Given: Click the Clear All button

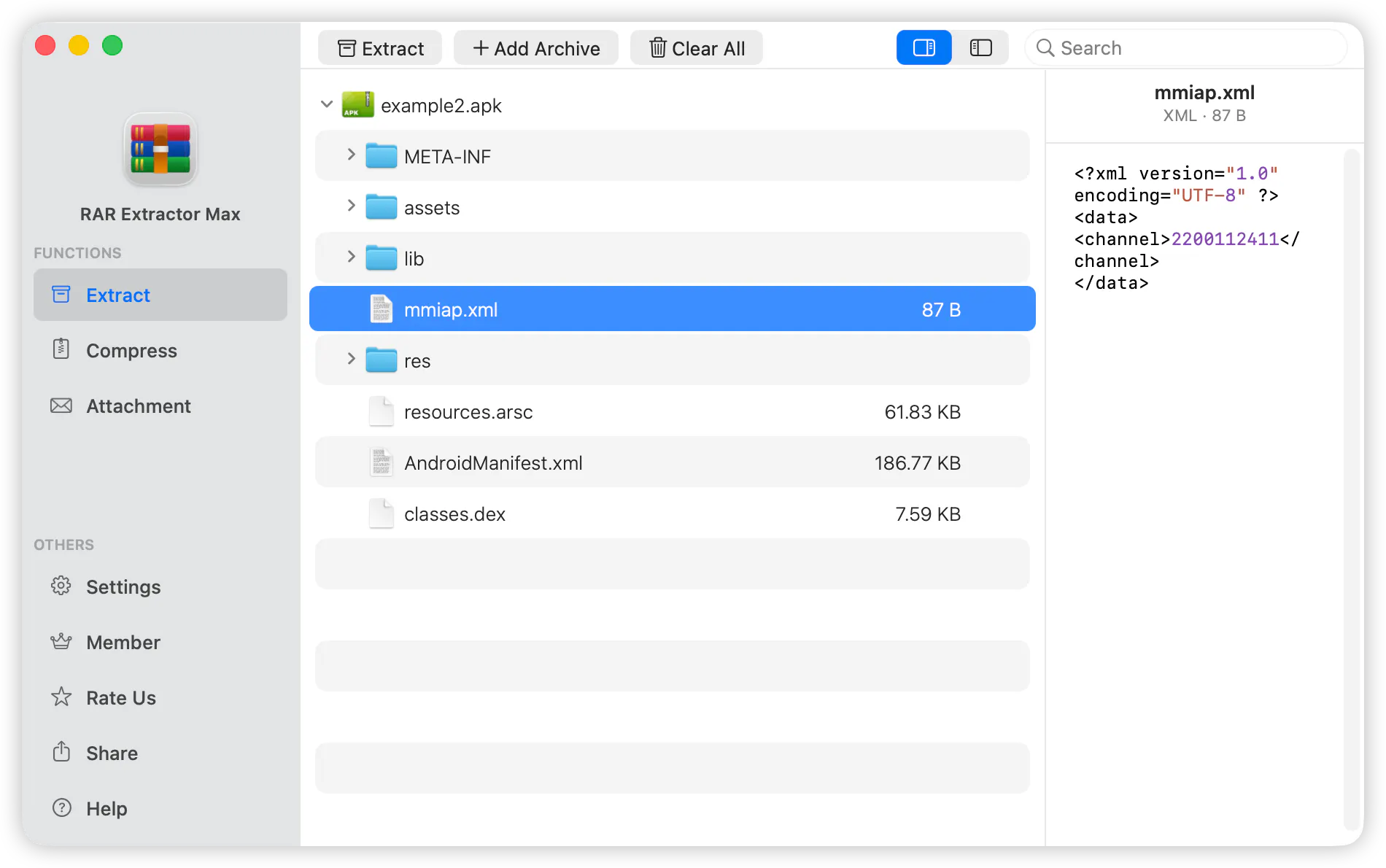Looking at the screenshot, I should (x=697, y=48).
